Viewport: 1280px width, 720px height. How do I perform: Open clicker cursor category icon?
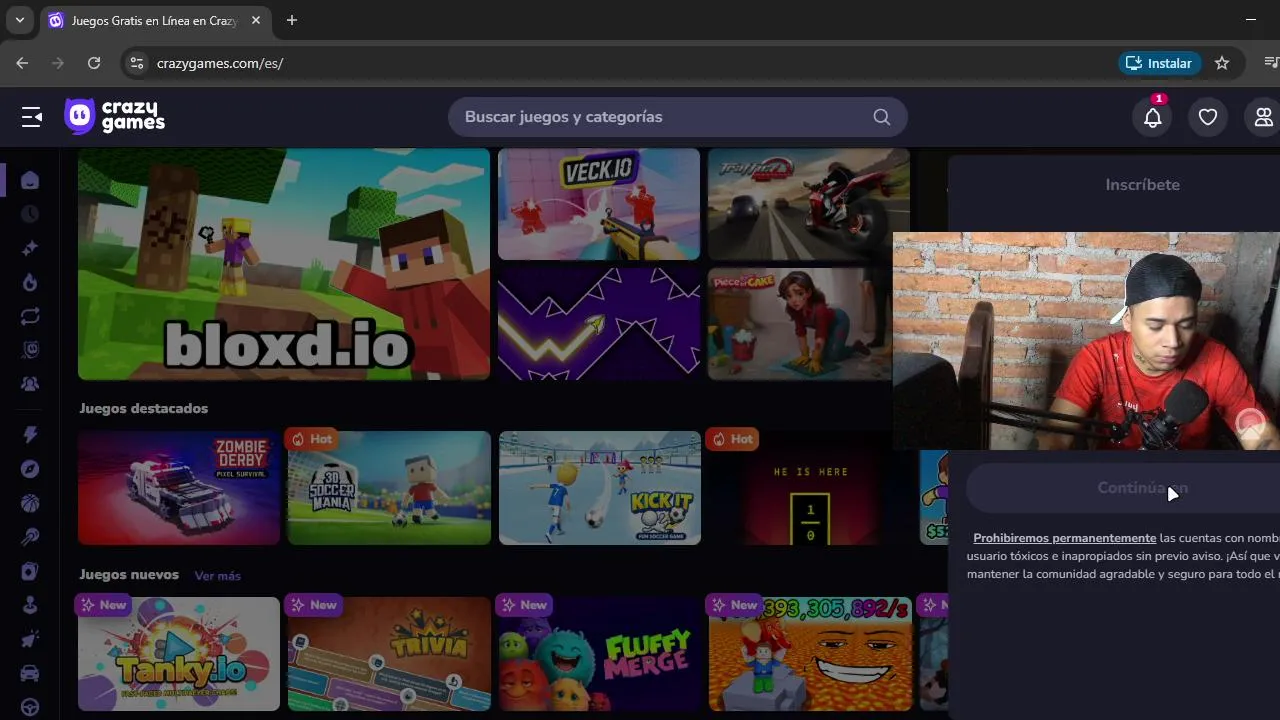30,639
